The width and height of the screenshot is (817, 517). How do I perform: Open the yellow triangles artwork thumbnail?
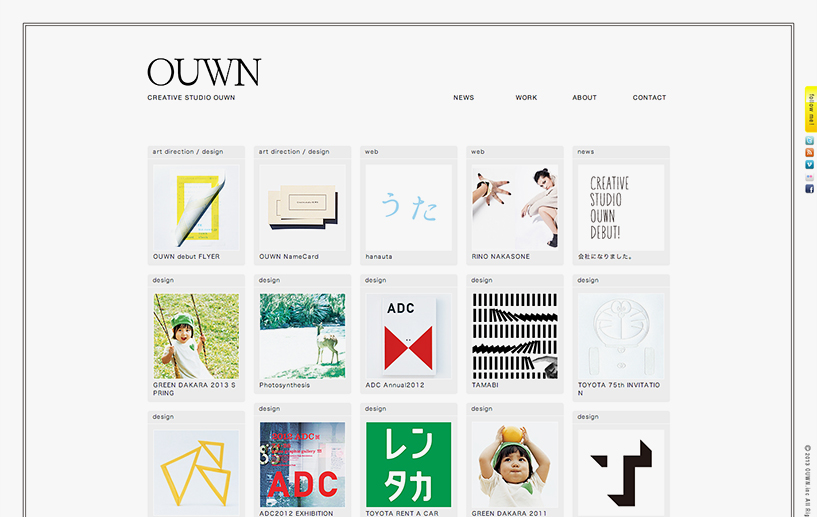(196, 473)
